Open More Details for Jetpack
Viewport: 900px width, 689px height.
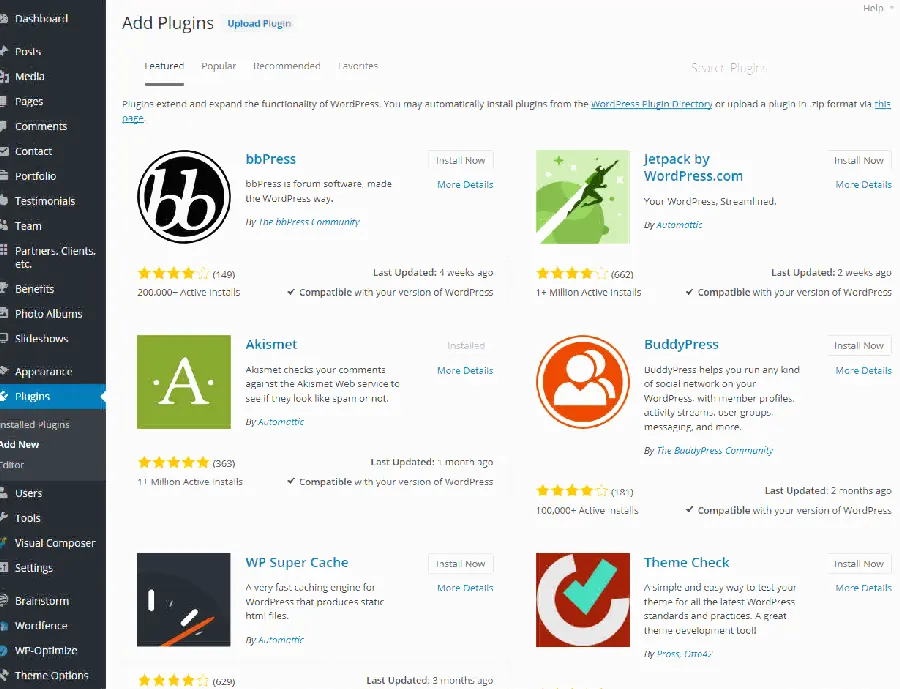click(x=864, y=185)
